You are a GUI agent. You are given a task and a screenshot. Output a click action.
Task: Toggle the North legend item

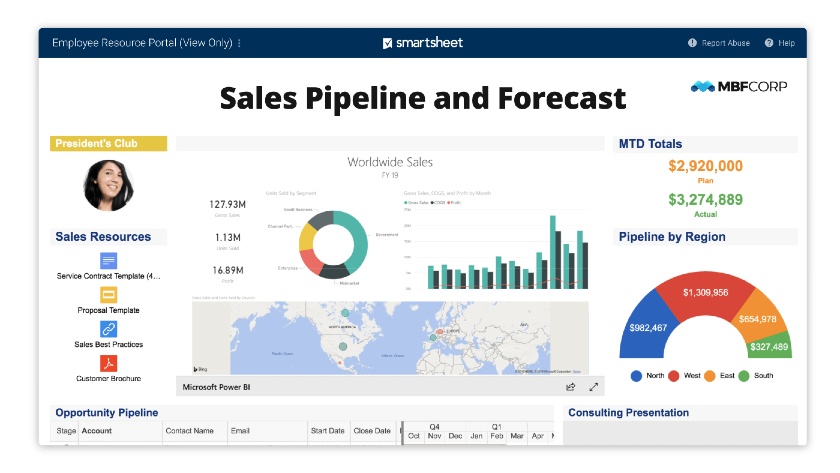tap(647, 376)
